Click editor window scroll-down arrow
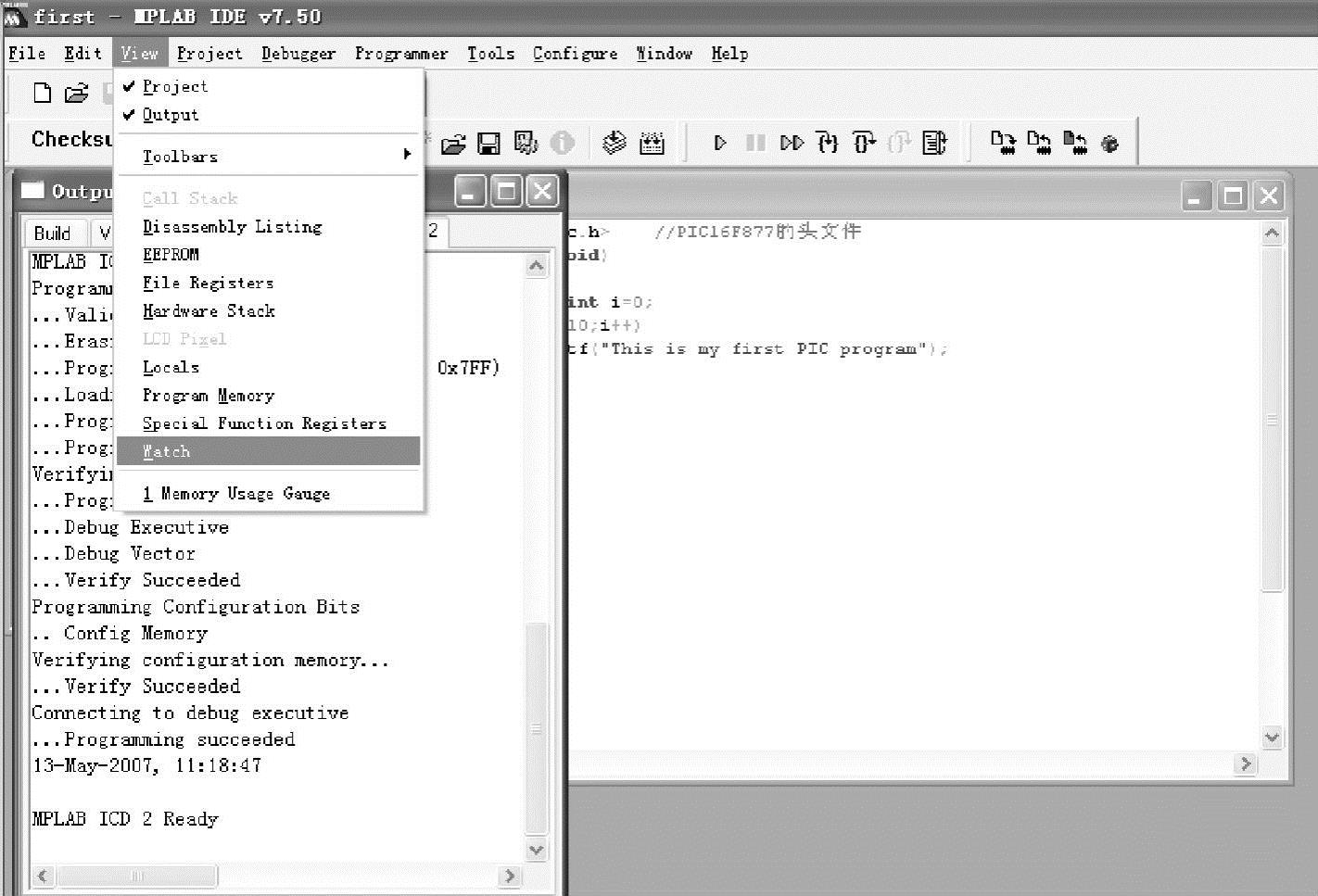Viewport: 1318px width, 896px height. point(1272,738)
